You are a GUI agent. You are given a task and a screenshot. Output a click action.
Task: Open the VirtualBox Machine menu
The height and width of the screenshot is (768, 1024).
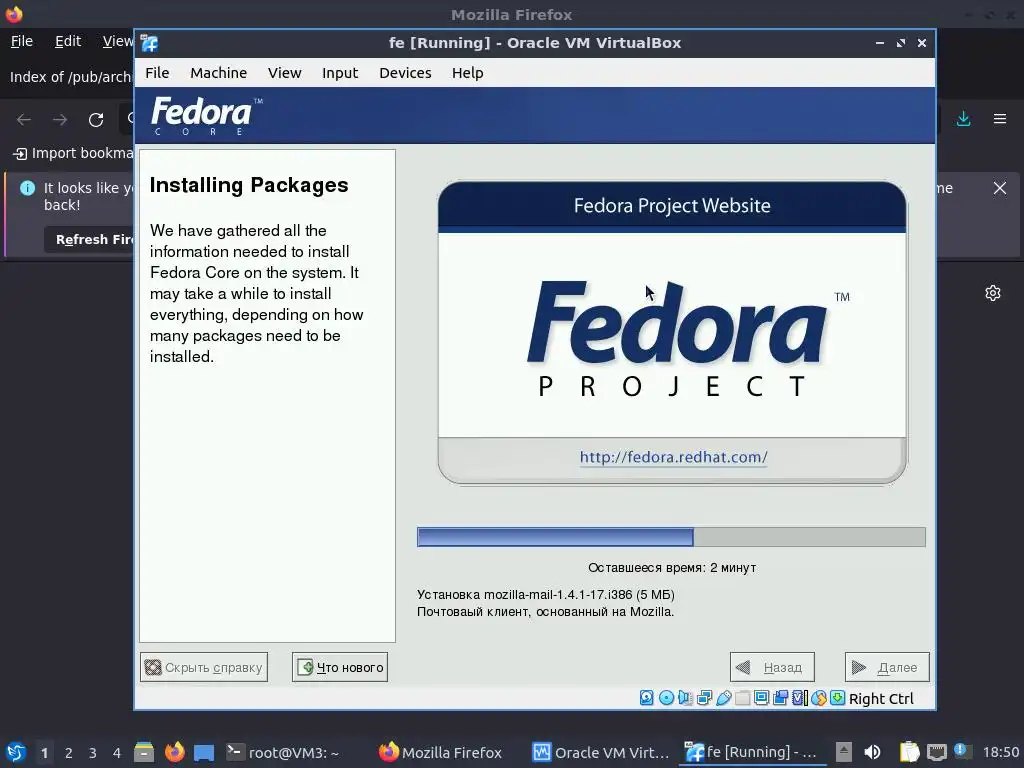pyautogui.click(x=219, y=73)
